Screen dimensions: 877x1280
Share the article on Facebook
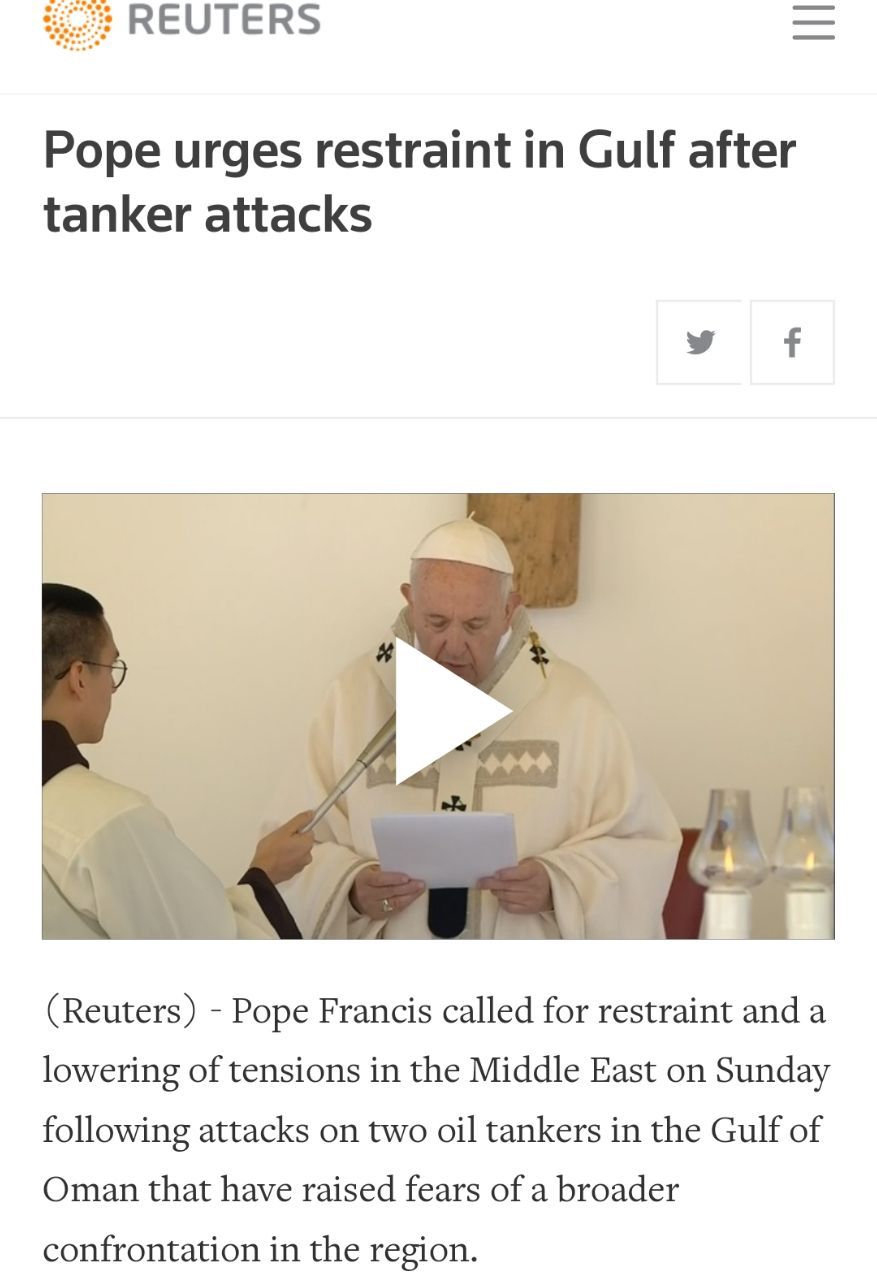(792, 342)
